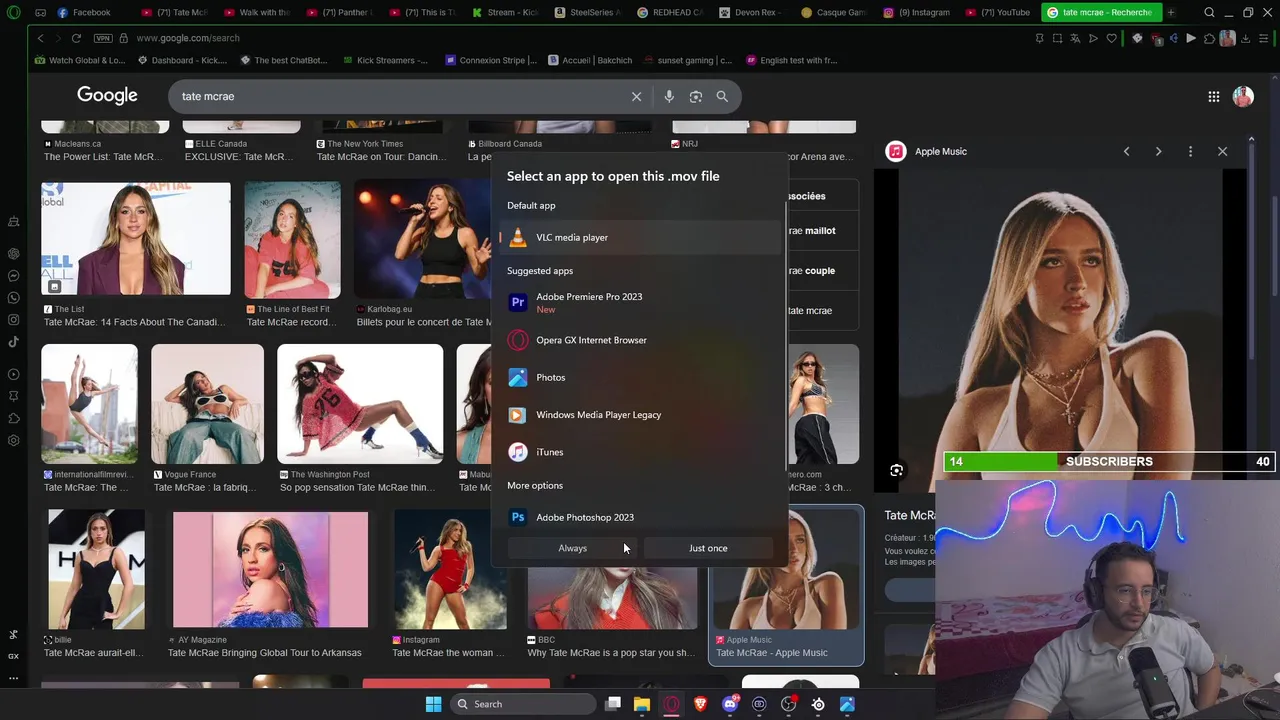Open the Google apps grid

pos(1214,96)
